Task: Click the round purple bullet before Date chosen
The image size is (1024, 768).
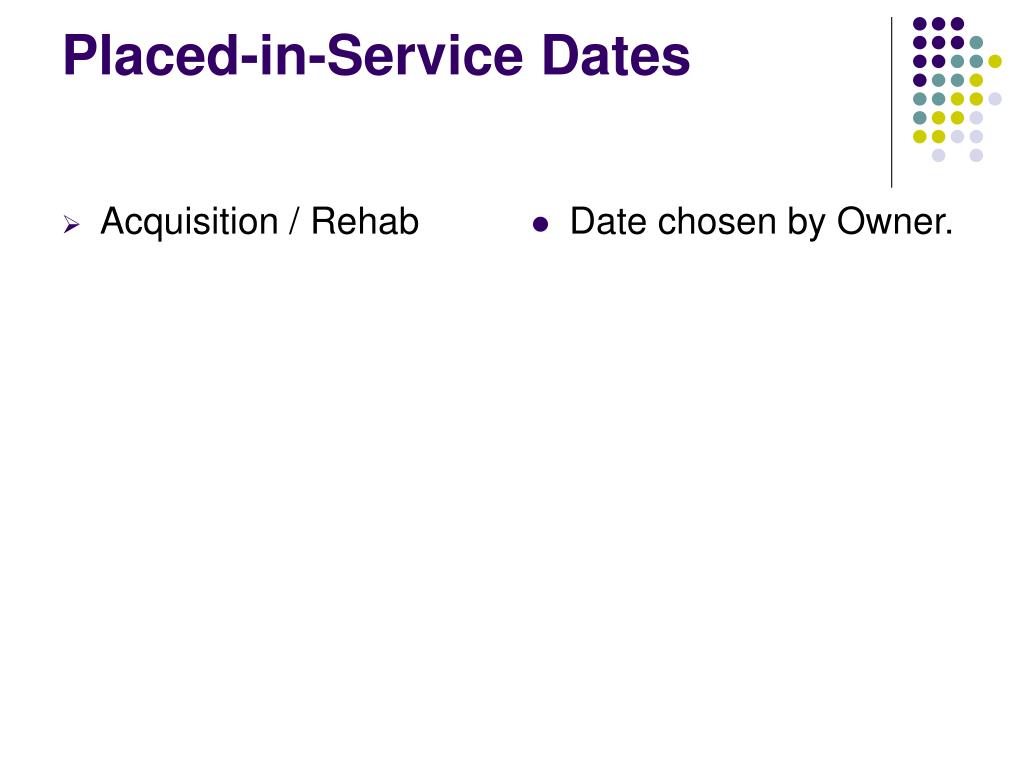Action: [x=540, y=225]
